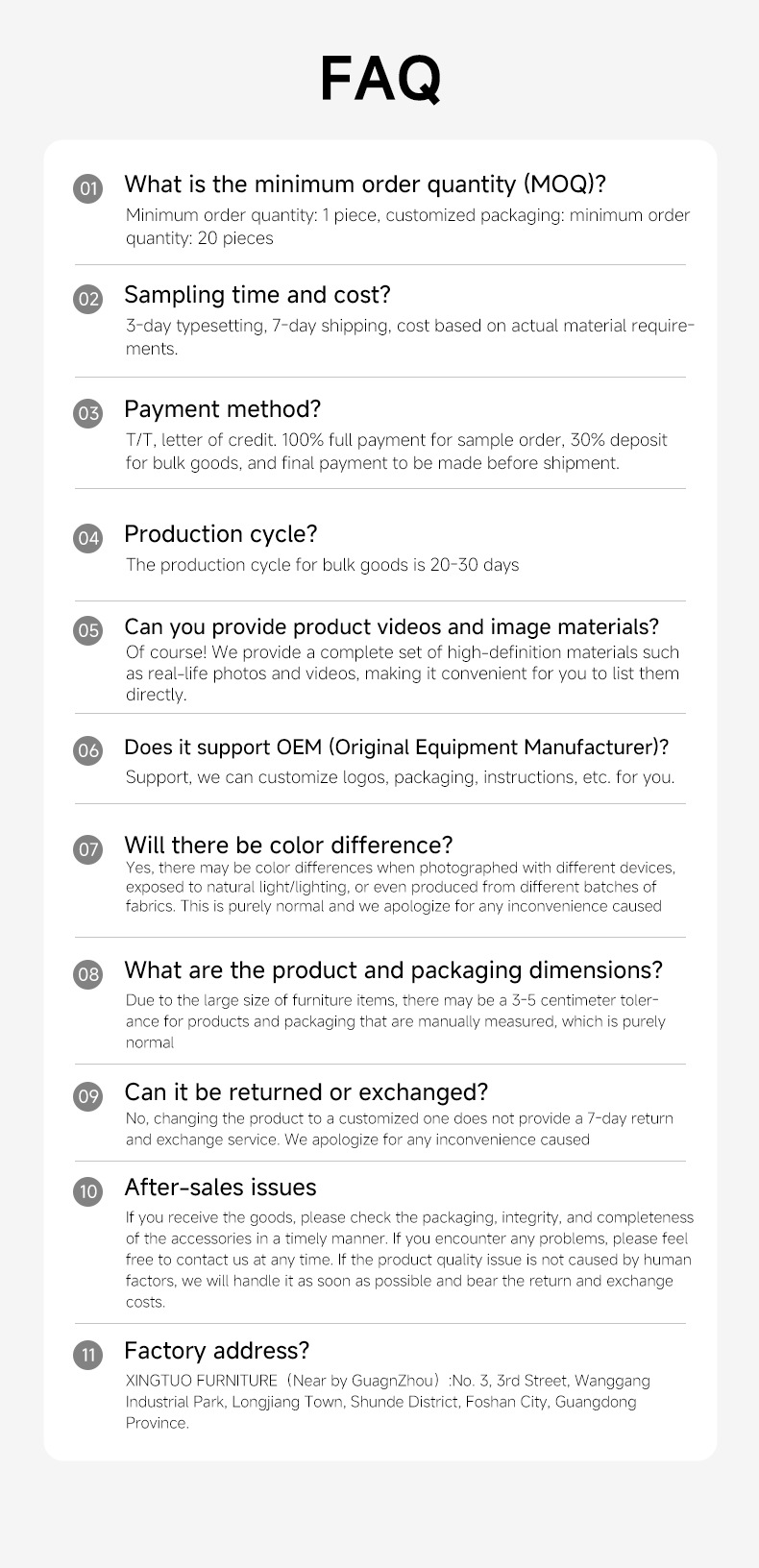Select the 06 number badge

(88, 750)
